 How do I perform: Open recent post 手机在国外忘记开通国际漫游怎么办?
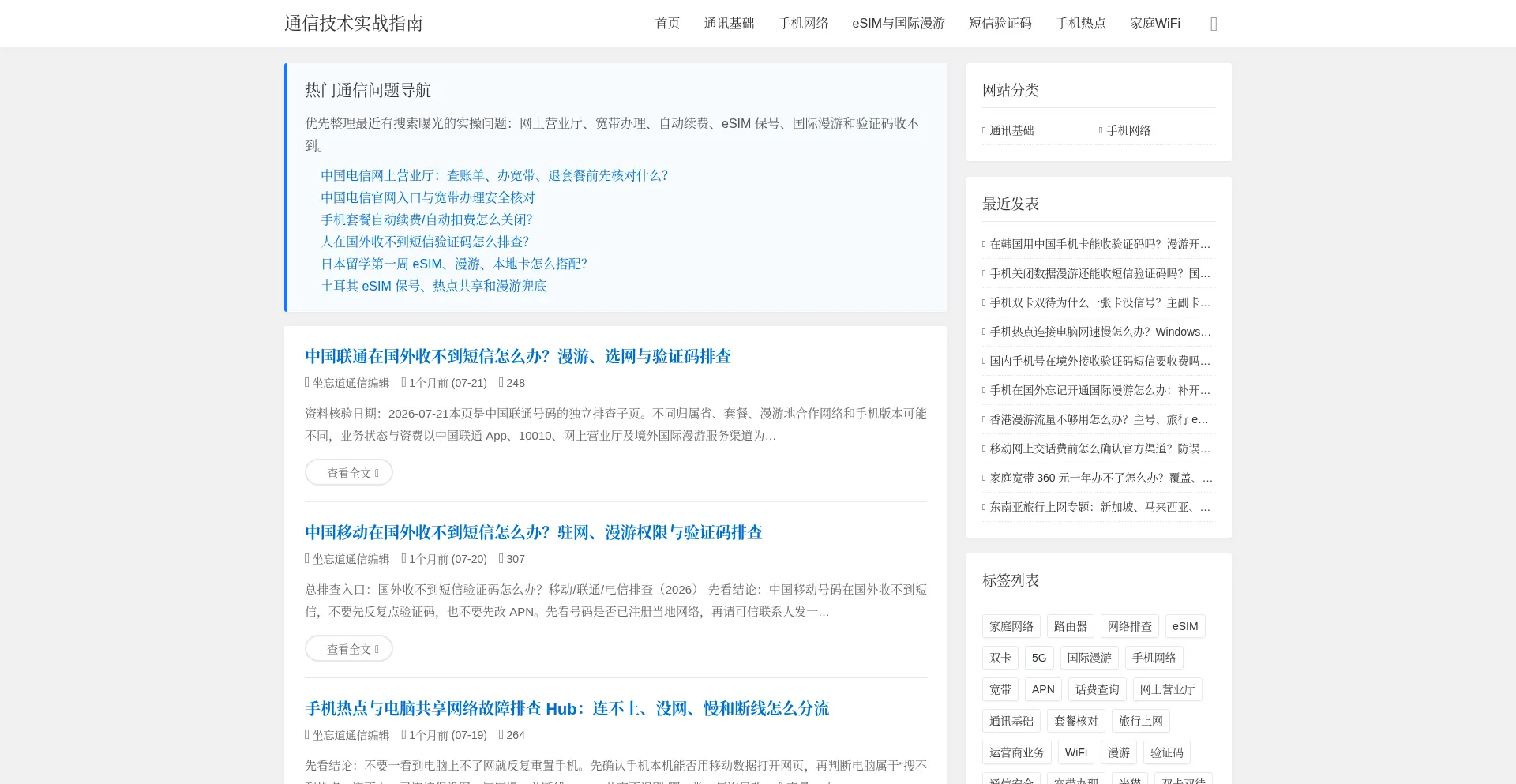click(1099, 390)
